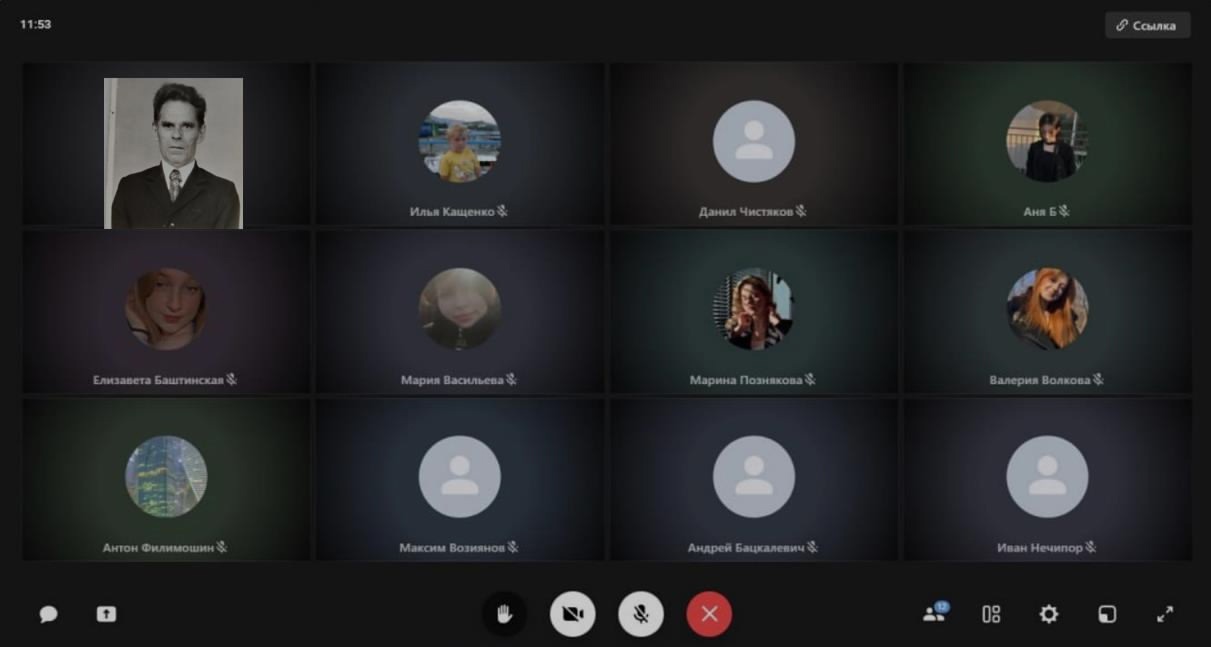Click Данил Чистяков's placeholder avatar

[x=753, y=141]
